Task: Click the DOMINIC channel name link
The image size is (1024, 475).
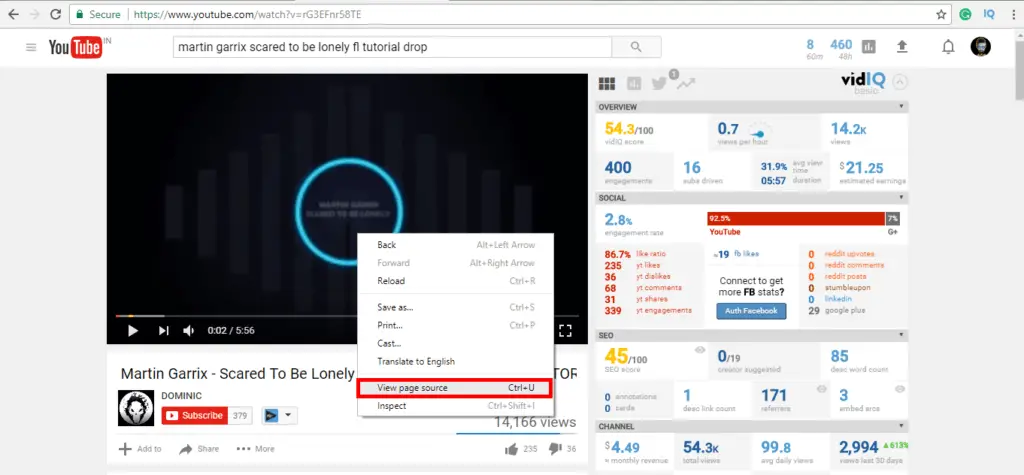Action: click(x=182, y=395)
